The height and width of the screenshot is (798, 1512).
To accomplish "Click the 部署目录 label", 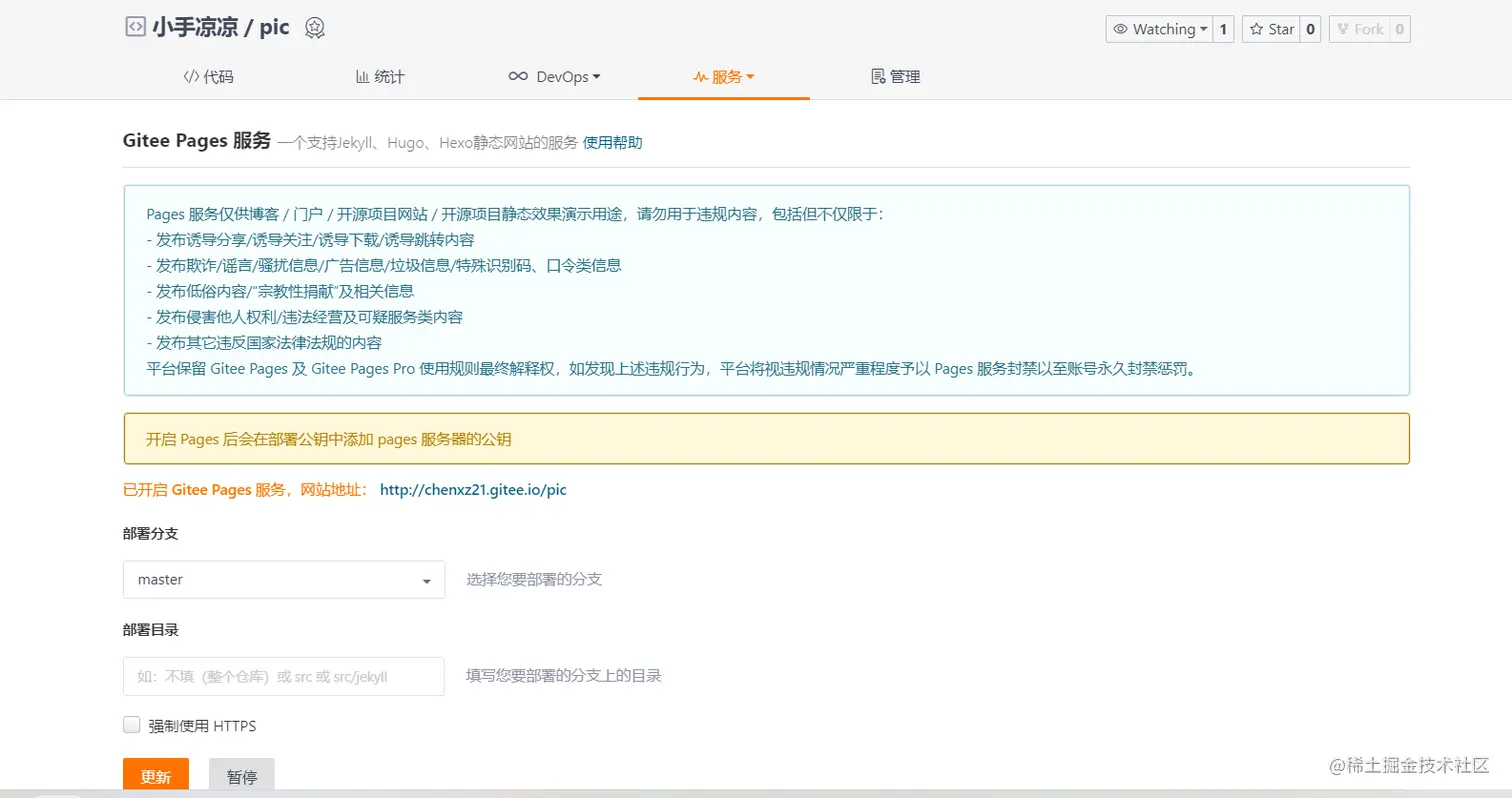I will tap(151, 630).
